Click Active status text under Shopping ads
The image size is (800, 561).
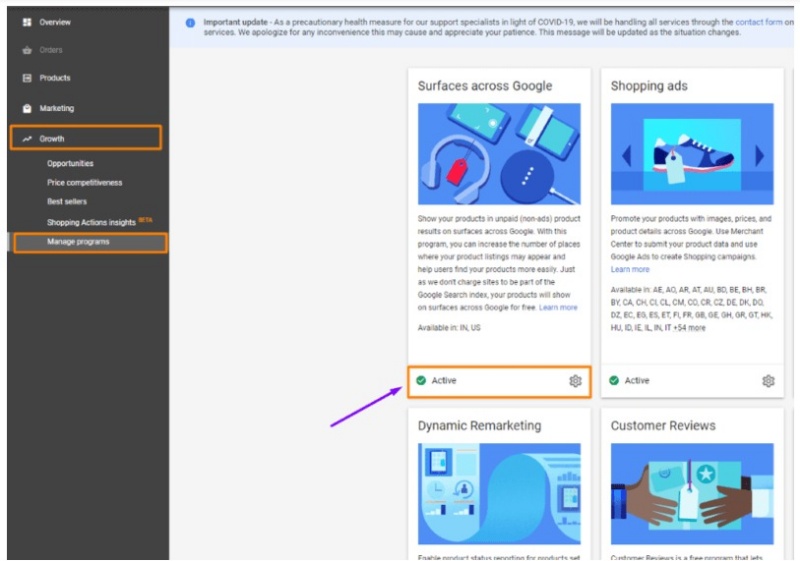point(637,380)
